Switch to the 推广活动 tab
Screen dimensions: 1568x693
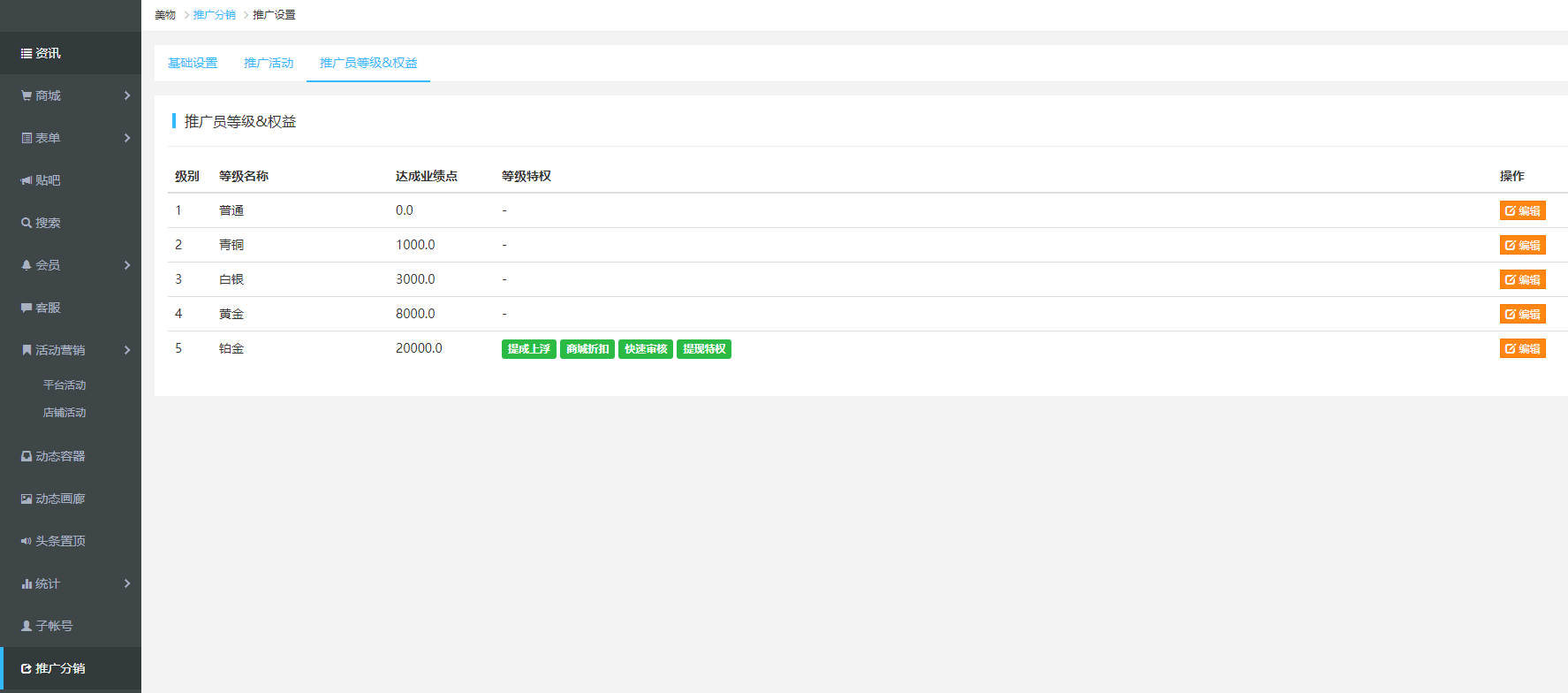click(269, 63)
